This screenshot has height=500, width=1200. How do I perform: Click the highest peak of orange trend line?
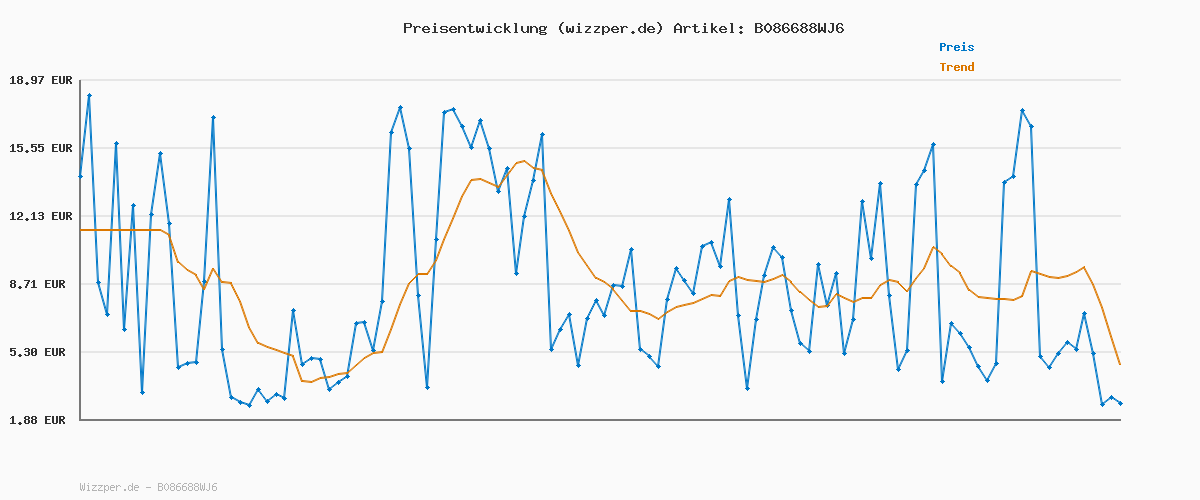(x=524, y=161)
